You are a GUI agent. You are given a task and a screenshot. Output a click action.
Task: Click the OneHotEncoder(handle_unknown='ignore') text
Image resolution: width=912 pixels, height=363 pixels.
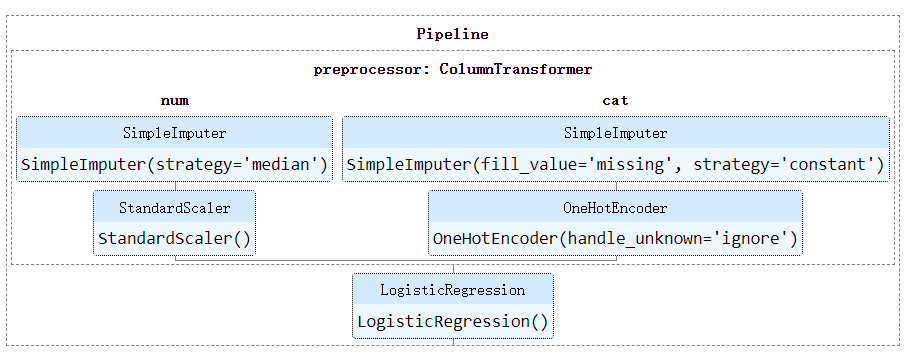coord(615,239)
